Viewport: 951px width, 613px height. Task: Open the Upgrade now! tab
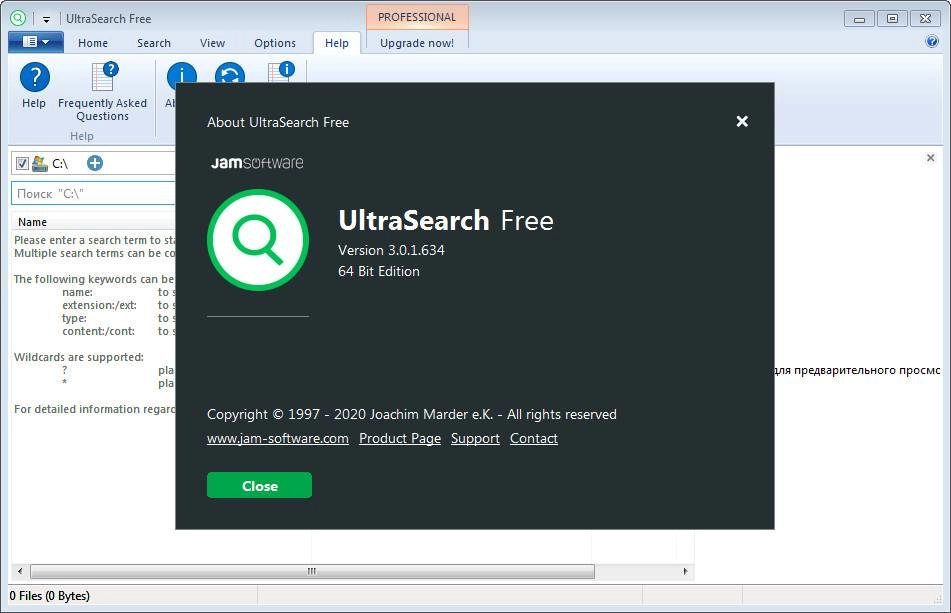[417, 43]
